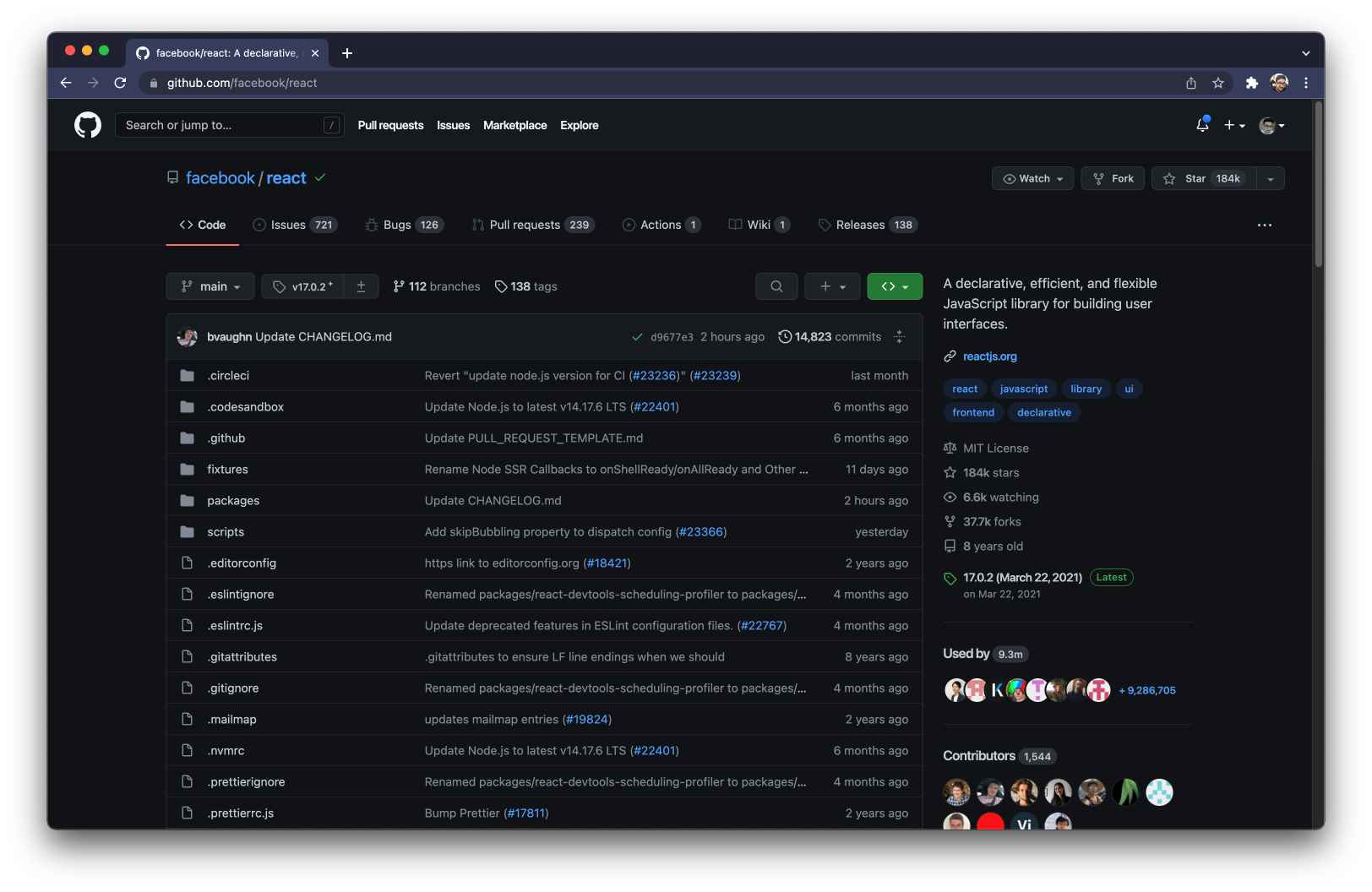Switch to the Code tab

203,225
